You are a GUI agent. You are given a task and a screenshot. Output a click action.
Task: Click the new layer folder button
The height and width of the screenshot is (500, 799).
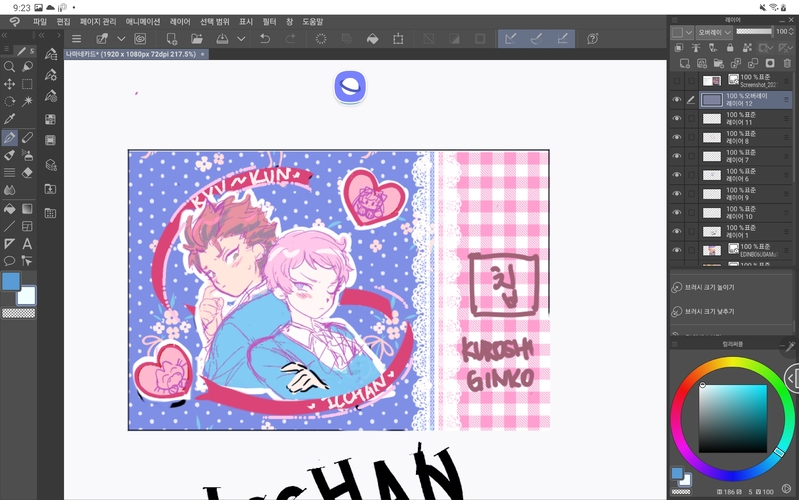[718, 63]
